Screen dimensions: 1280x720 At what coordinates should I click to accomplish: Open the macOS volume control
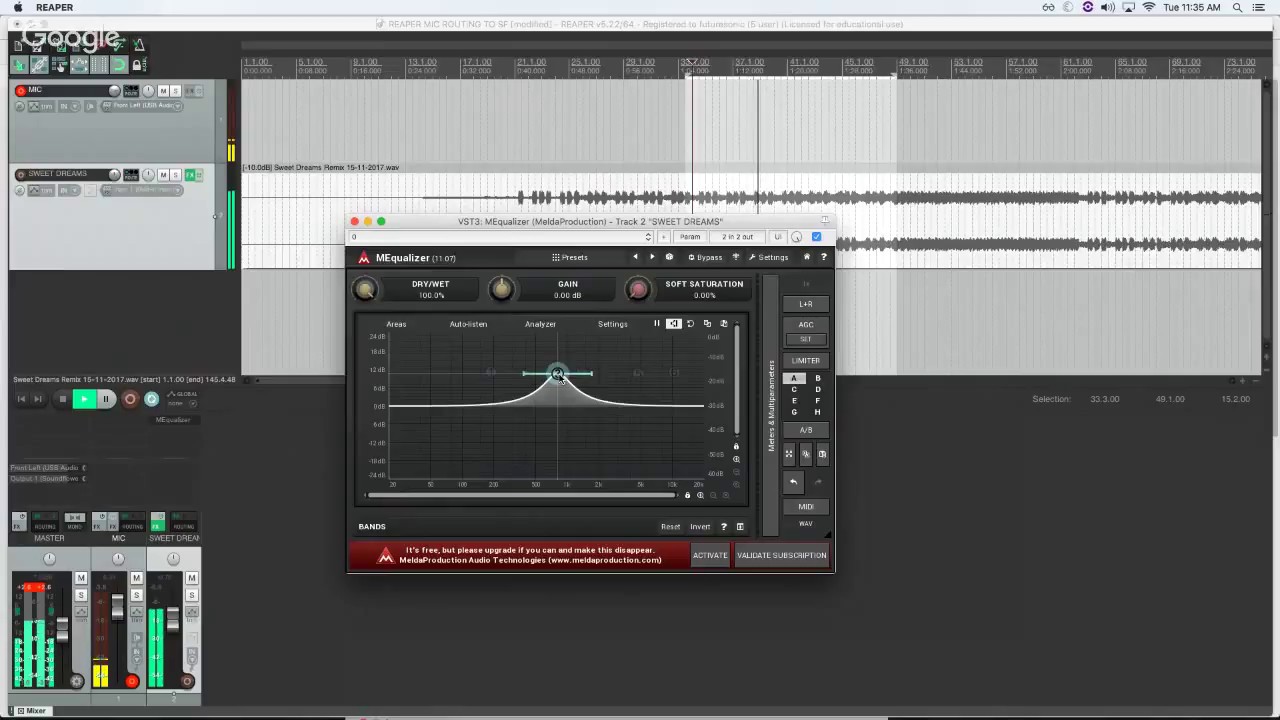pyautogui.click(x=1108, y=8)
